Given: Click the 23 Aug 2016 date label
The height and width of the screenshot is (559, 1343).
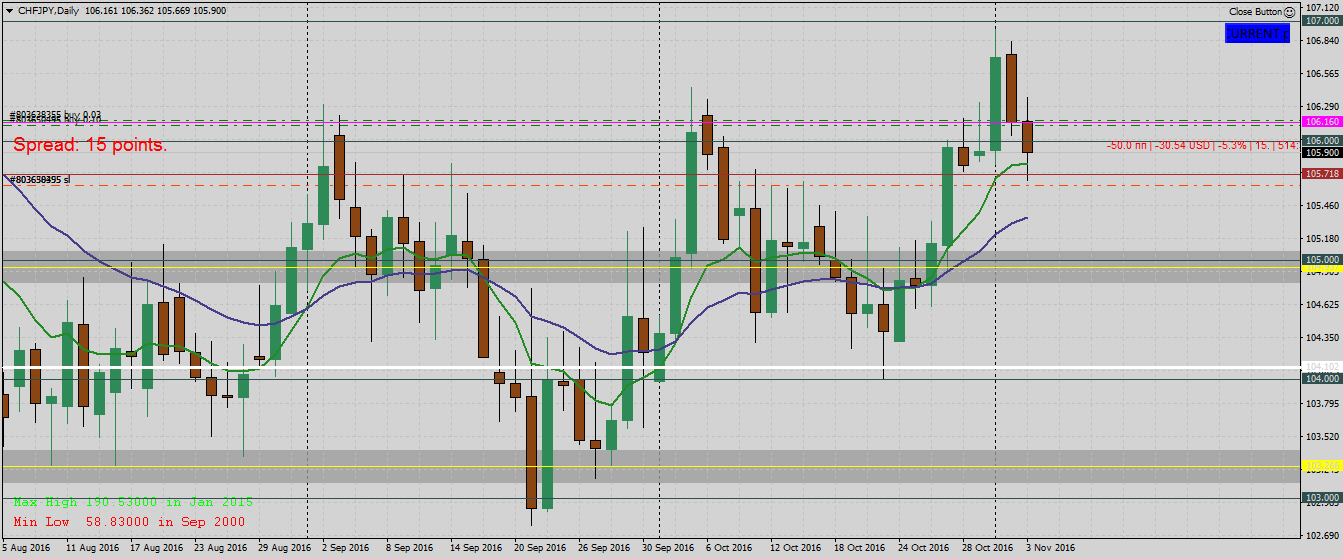Looking at the screenshot, I should (x=220, y=548).
